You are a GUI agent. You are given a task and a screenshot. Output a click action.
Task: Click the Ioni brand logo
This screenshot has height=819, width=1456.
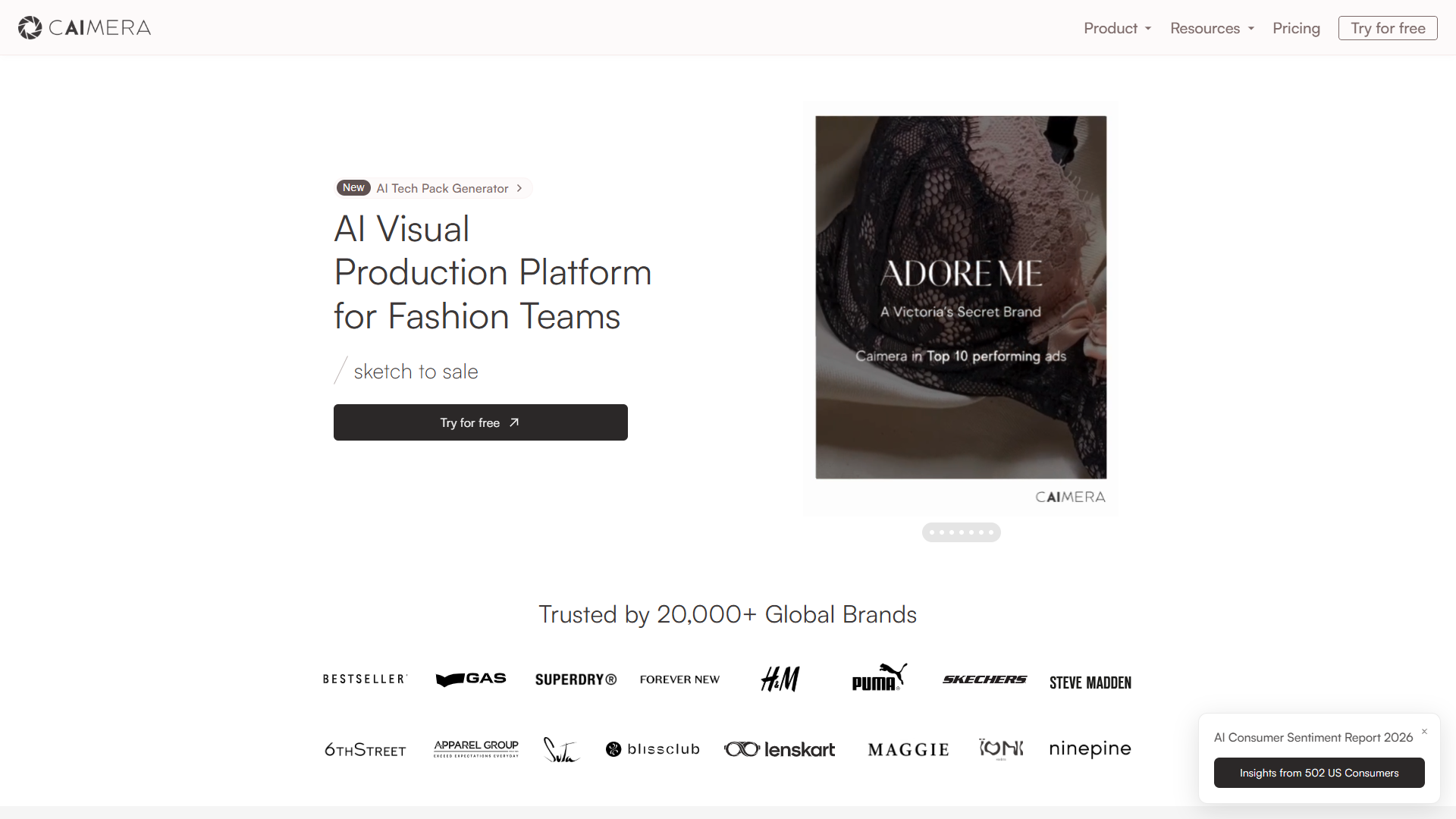tap(1001, 749)
